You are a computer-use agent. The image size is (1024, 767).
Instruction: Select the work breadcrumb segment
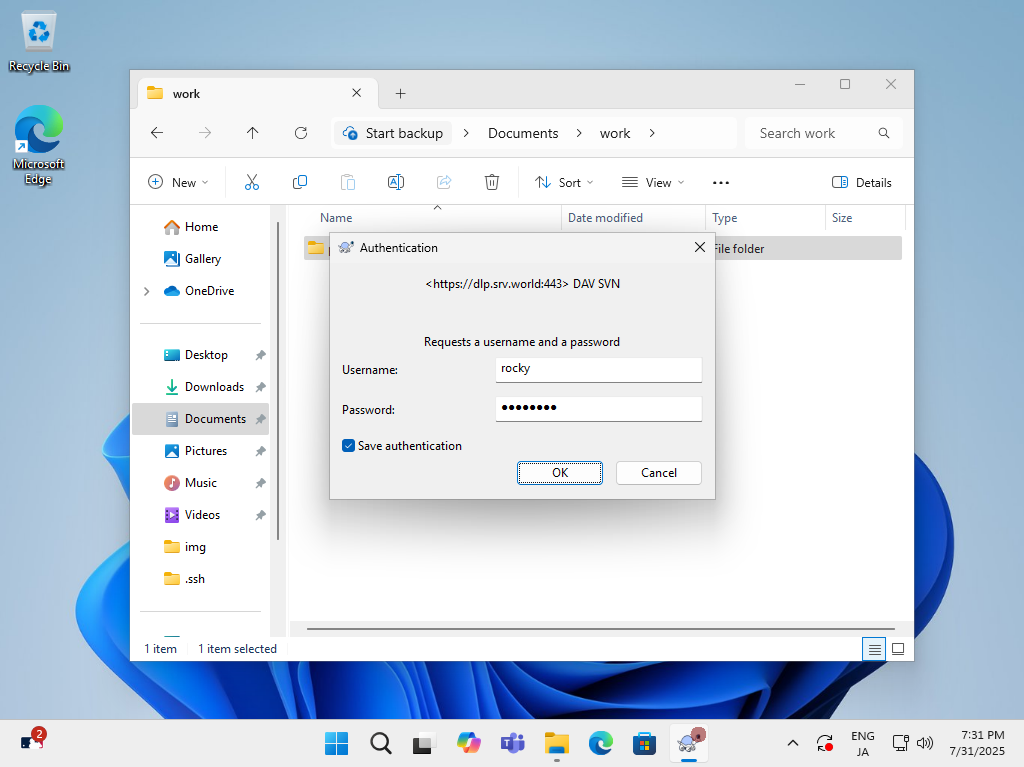point(615,133)
